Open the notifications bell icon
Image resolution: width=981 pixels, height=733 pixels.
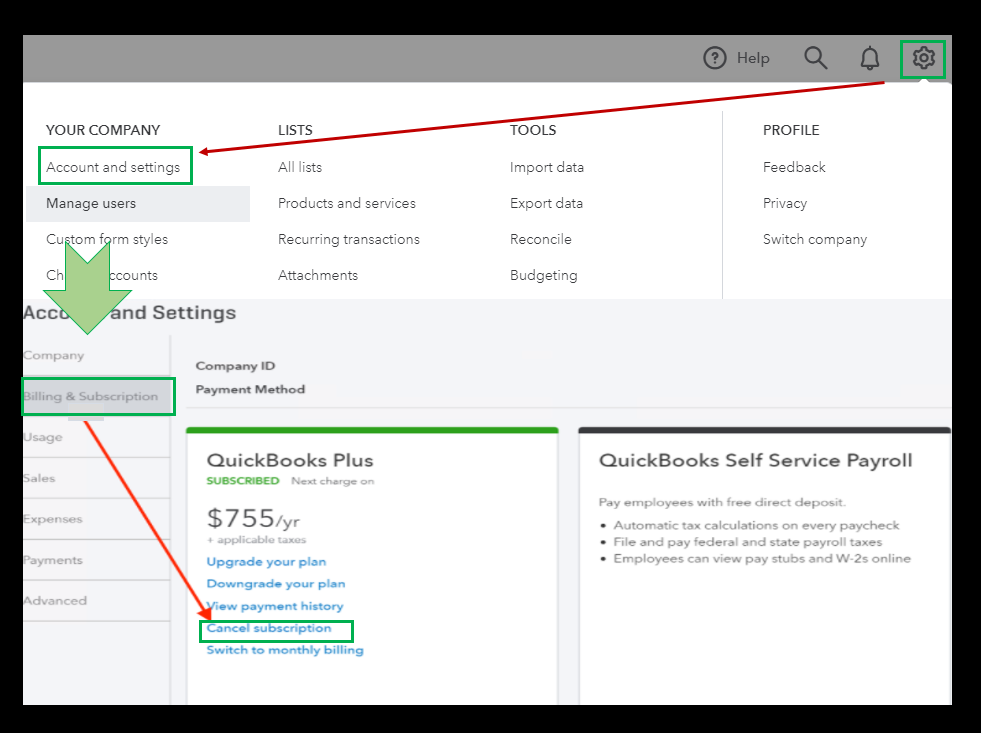[x=870, y=58]
